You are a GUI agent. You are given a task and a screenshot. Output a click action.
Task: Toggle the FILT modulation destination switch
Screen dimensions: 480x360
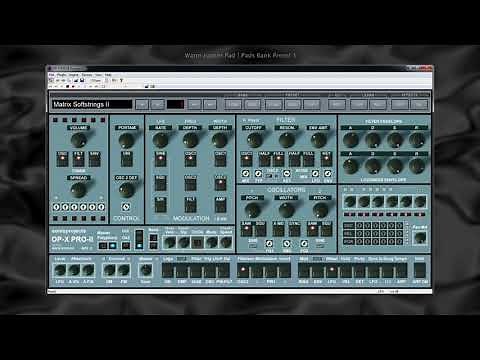tap(190, 205)
